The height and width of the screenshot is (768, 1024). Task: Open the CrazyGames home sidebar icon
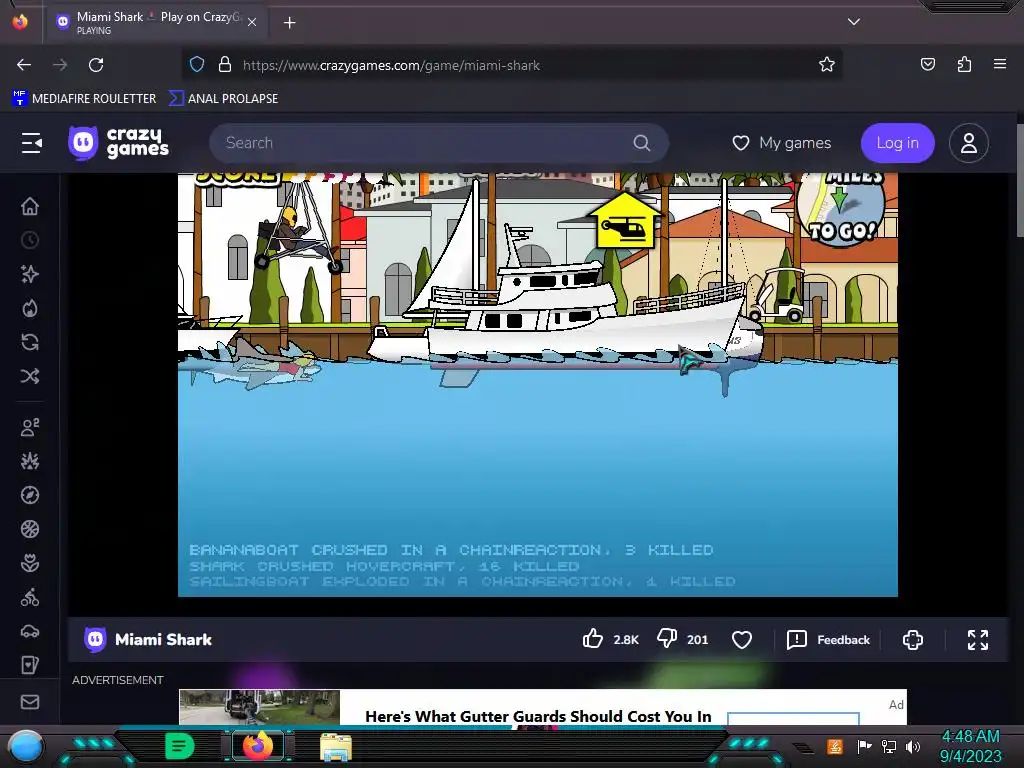(30, 206)
